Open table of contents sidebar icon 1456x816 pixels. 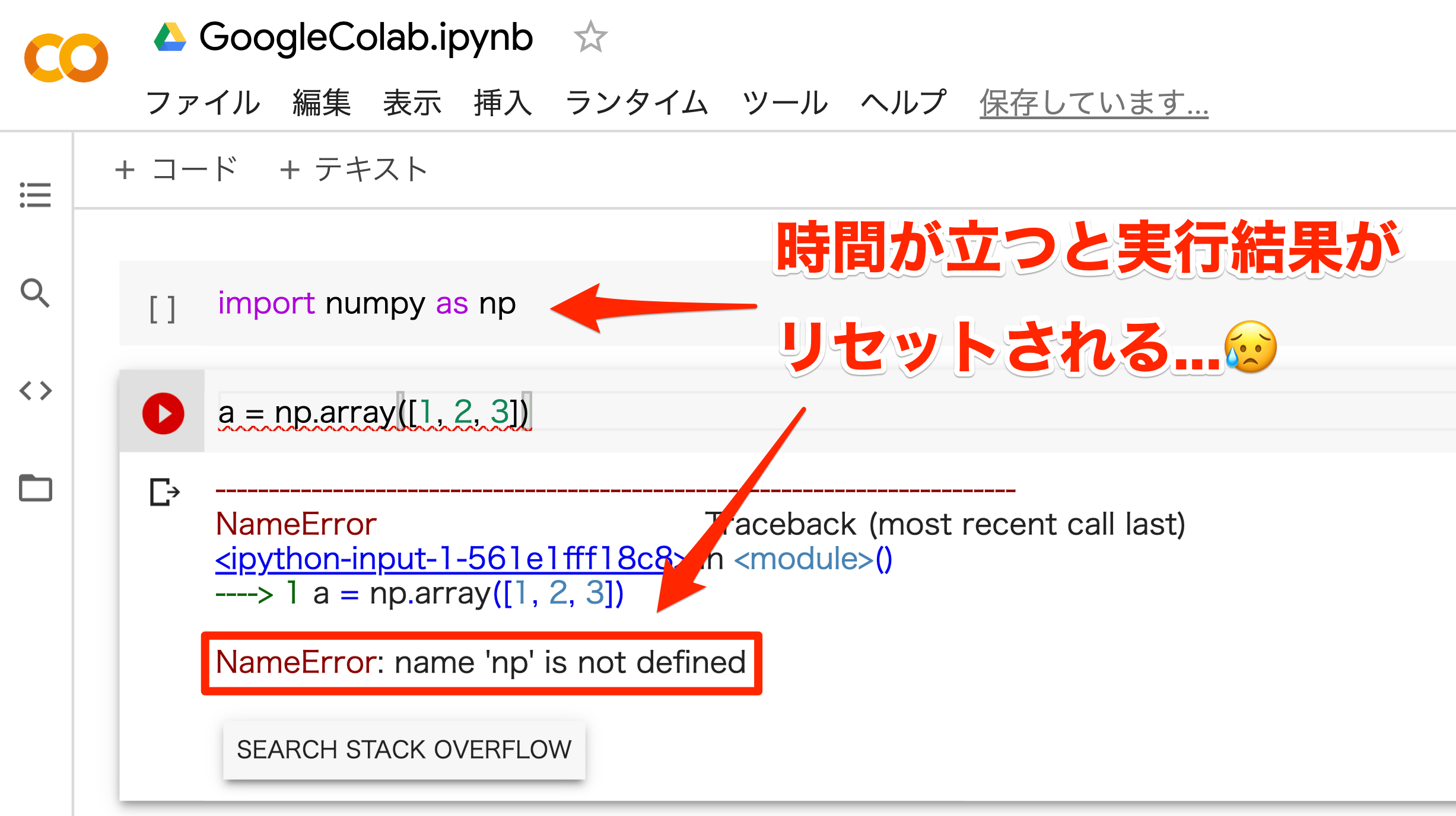click(36, 195)
